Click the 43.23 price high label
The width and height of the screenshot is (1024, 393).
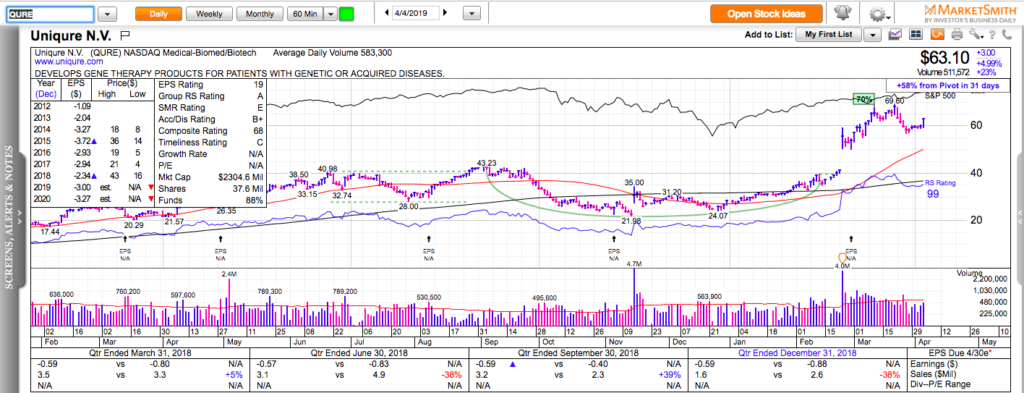click(x=487, y=163)
